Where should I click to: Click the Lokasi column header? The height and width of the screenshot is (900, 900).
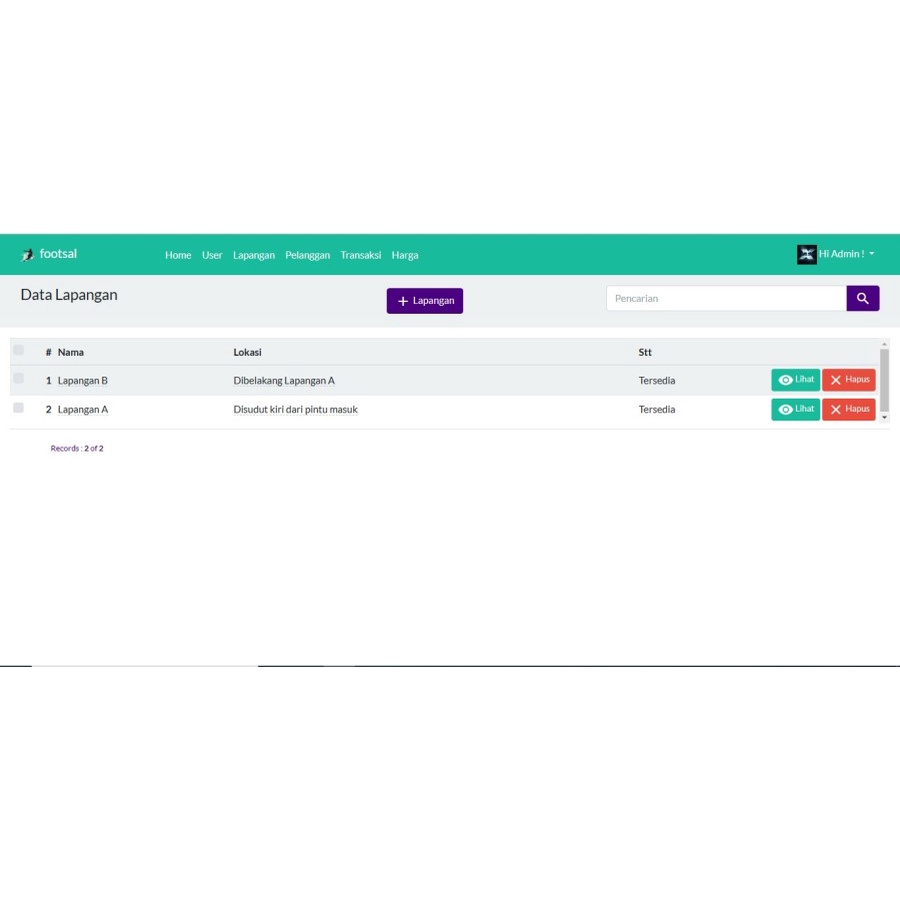(247, 352)
